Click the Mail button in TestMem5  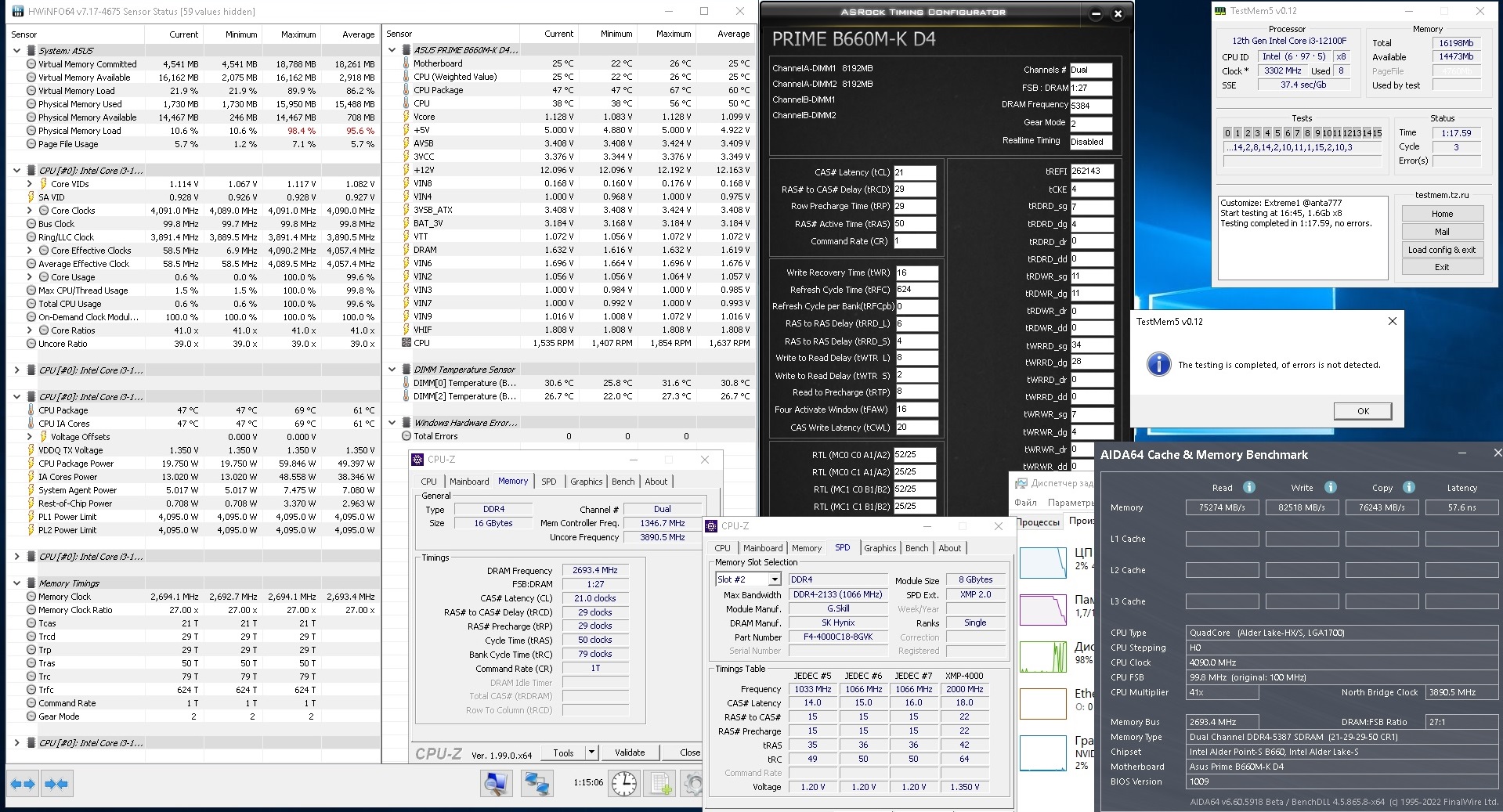[1442, 232]
